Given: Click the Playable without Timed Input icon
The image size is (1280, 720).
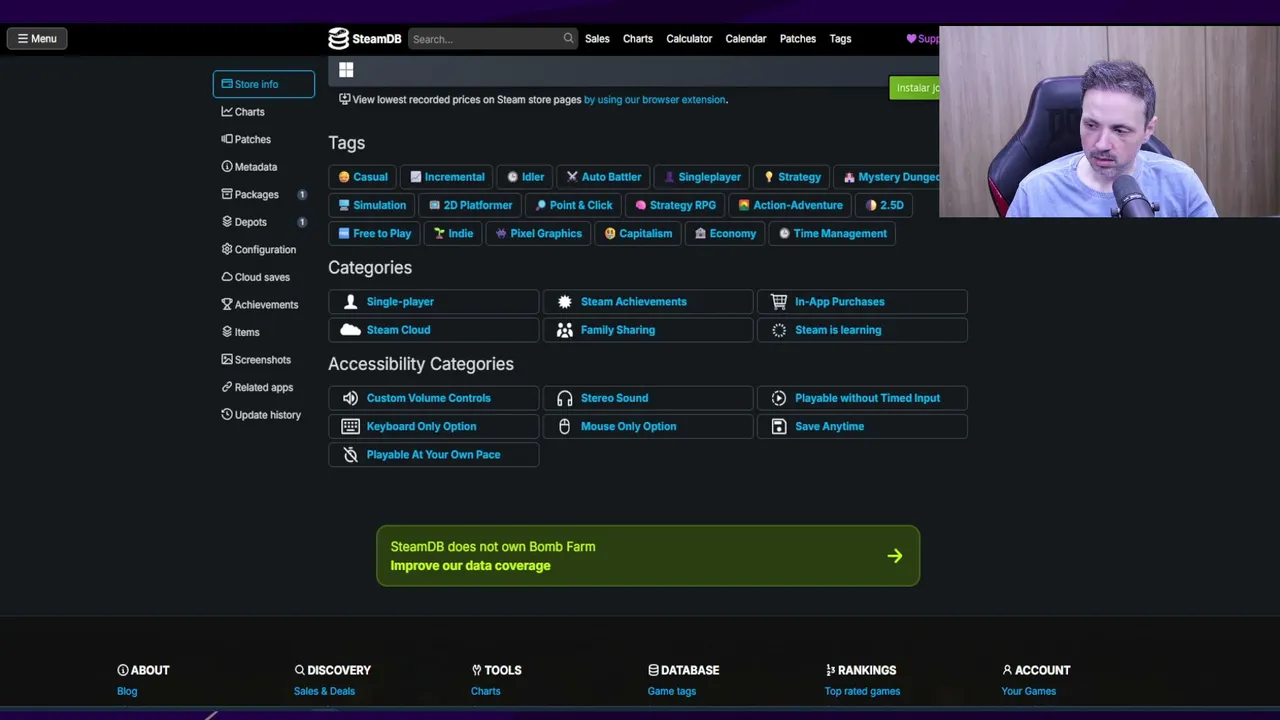Looking at the screenshot, I should coord(779,398).
